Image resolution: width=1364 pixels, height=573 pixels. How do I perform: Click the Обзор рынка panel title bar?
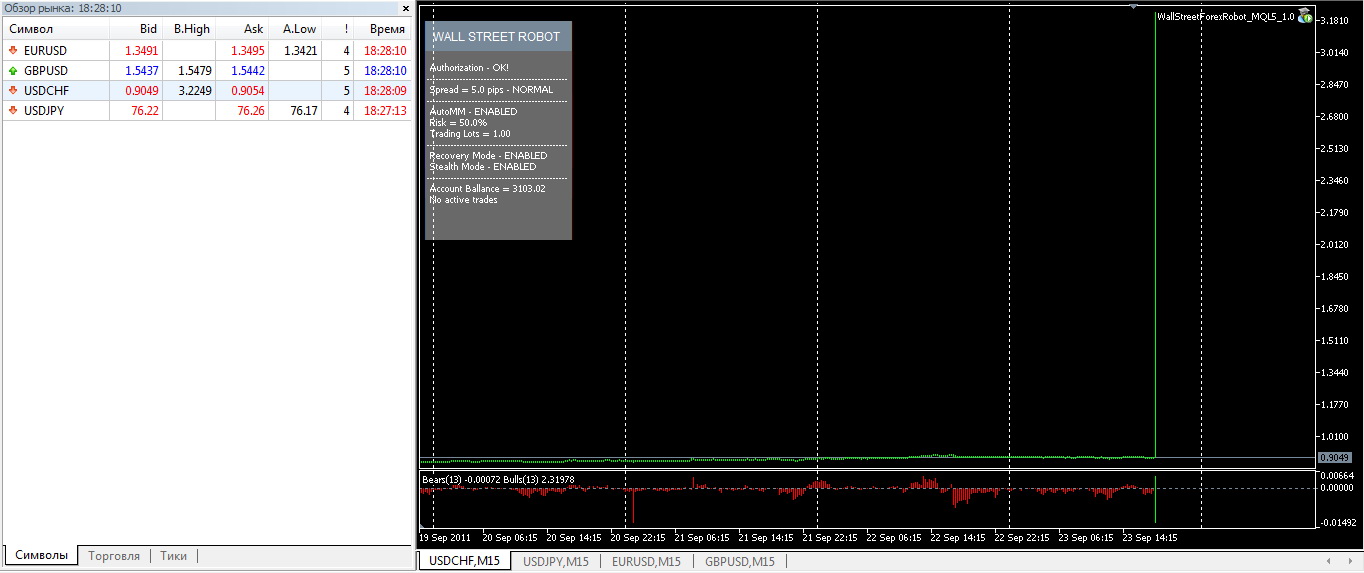pyautogui.click(x=199, y=8)
